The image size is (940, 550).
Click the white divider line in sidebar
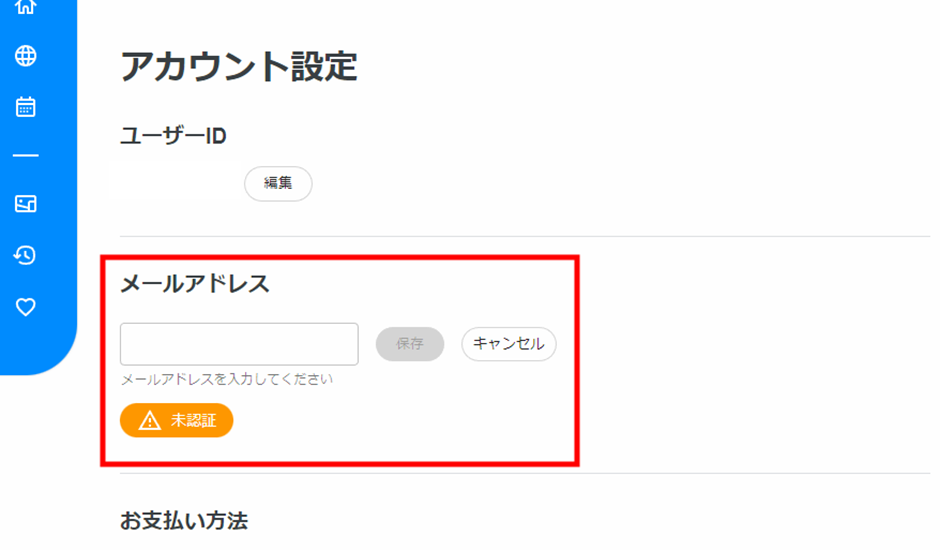click(26, 156)
